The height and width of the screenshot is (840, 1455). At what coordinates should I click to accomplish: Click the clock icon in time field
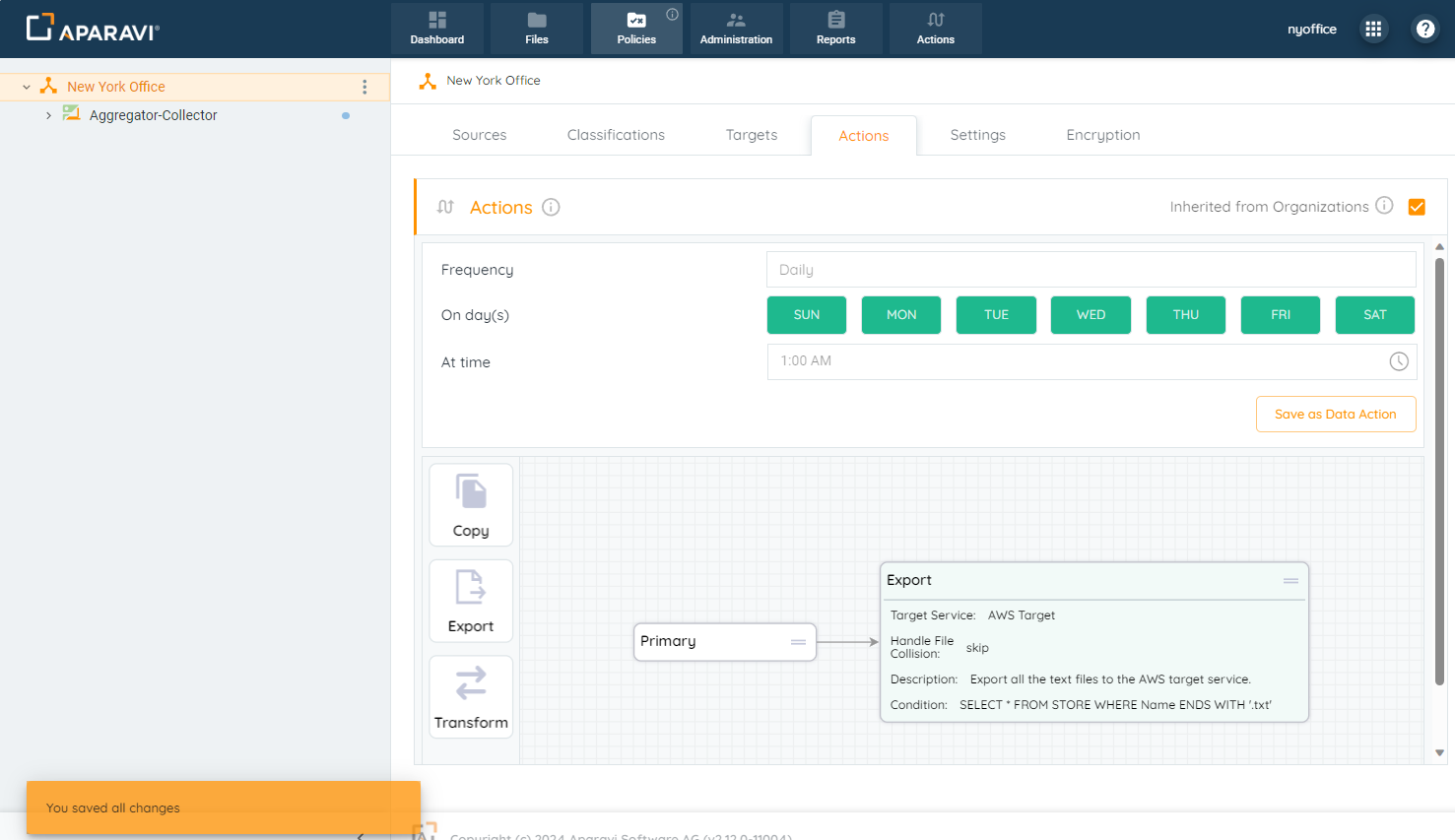click(x=1398, y=361)
